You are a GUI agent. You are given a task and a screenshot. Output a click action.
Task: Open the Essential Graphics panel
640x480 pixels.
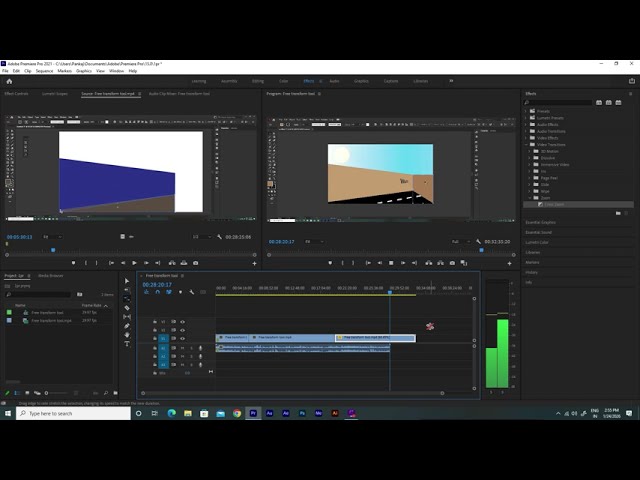point(540,222)
